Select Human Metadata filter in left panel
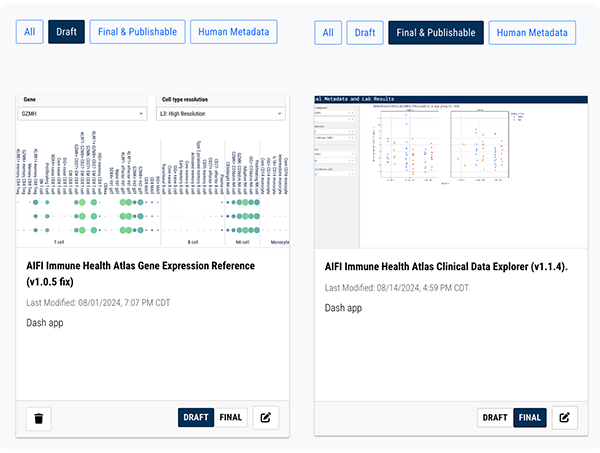600x453 pixels. [234, 32]
